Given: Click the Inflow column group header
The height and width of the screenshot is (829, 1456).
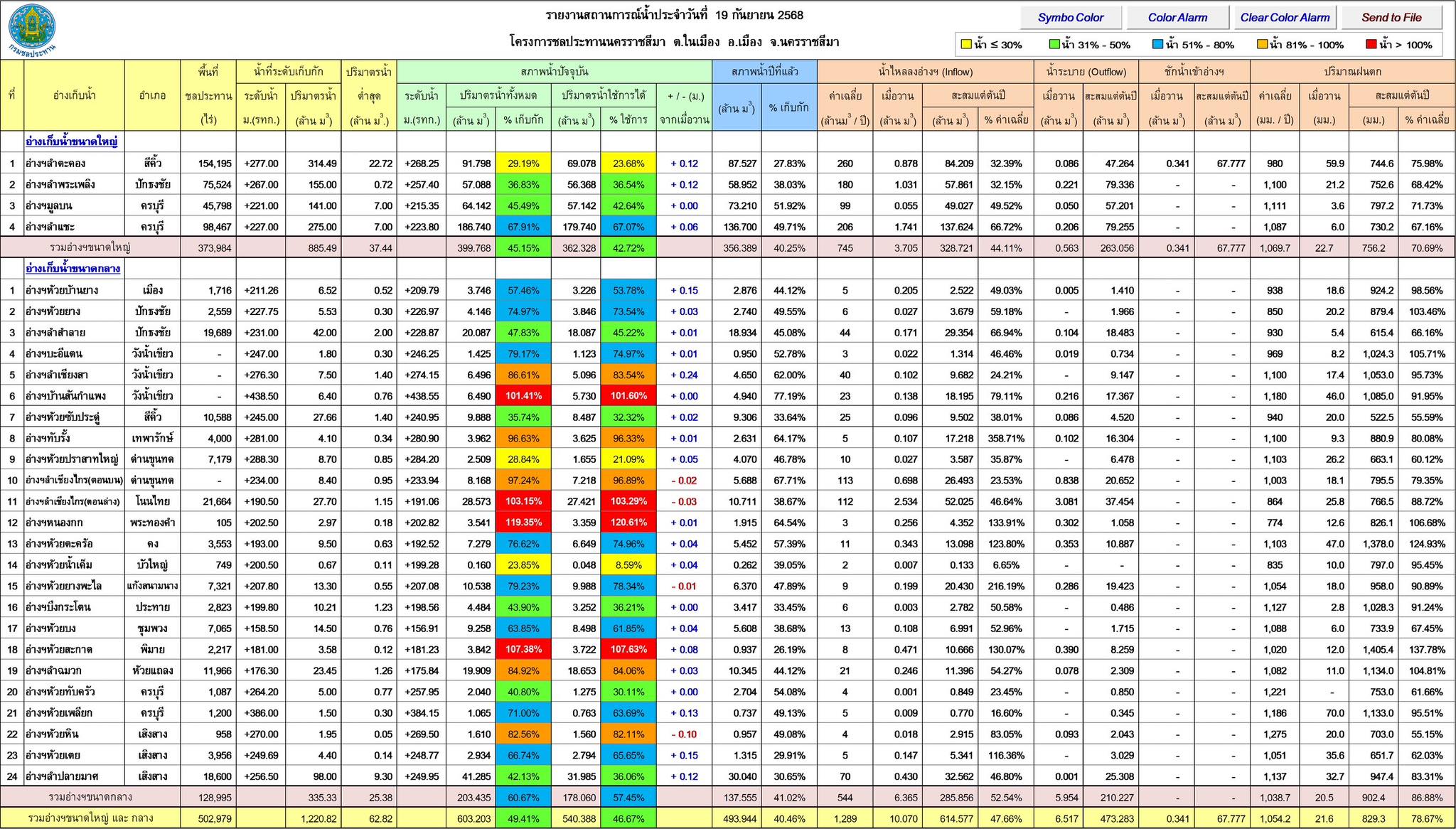Looking at the screenshot, I should click(925, 72).
